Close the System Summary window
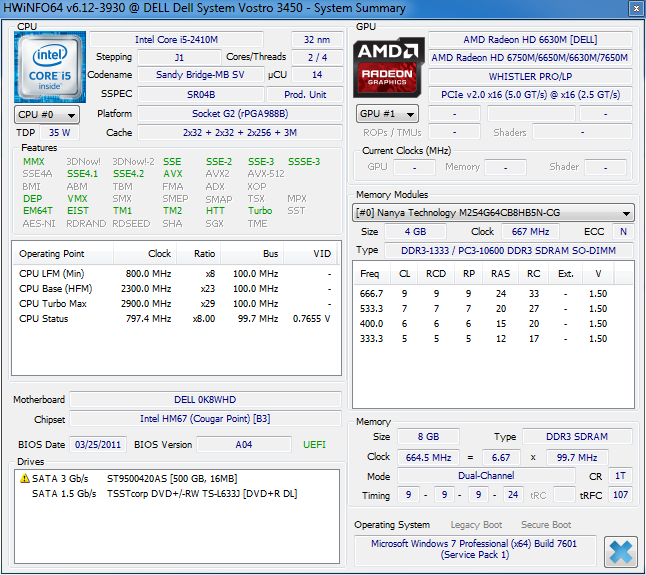The width and height of the screenshot is (646, 575). click(637, 9)
